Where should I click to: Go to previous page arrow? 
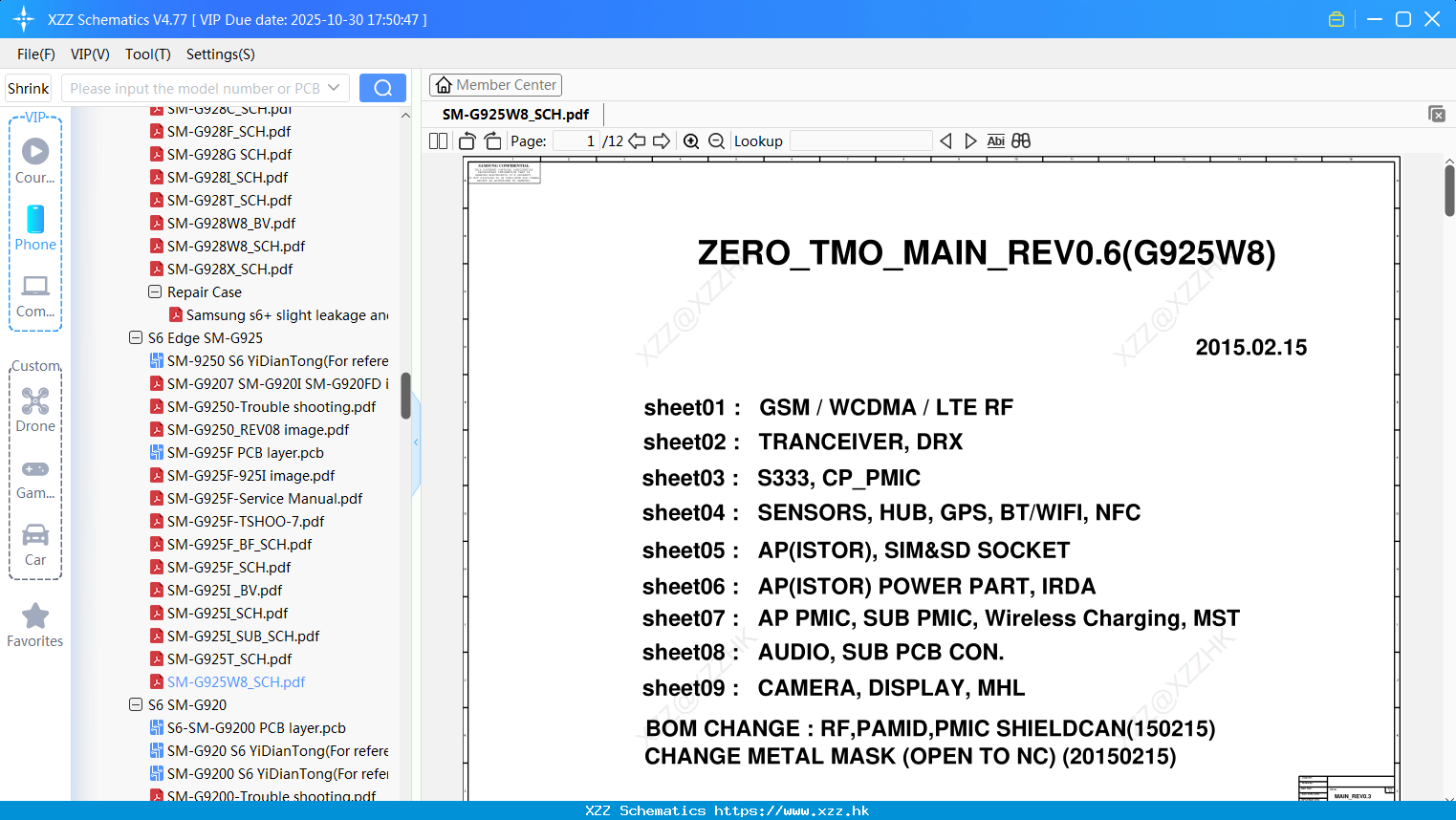(638, 141)
